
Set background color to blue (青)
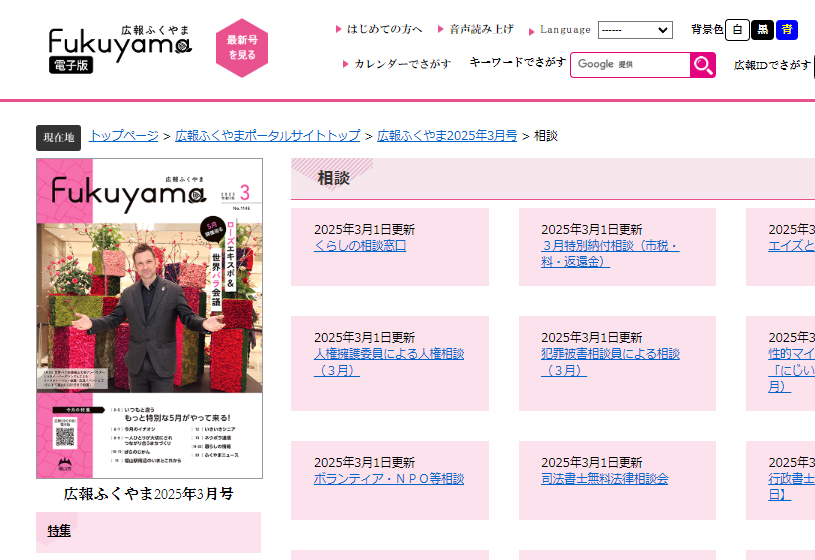click(787, 30)
